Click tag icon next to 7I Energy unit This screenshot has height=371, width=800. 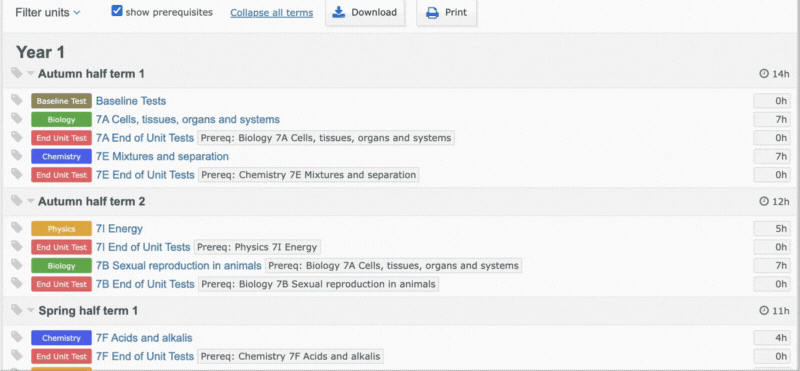[x=17, y=228]
